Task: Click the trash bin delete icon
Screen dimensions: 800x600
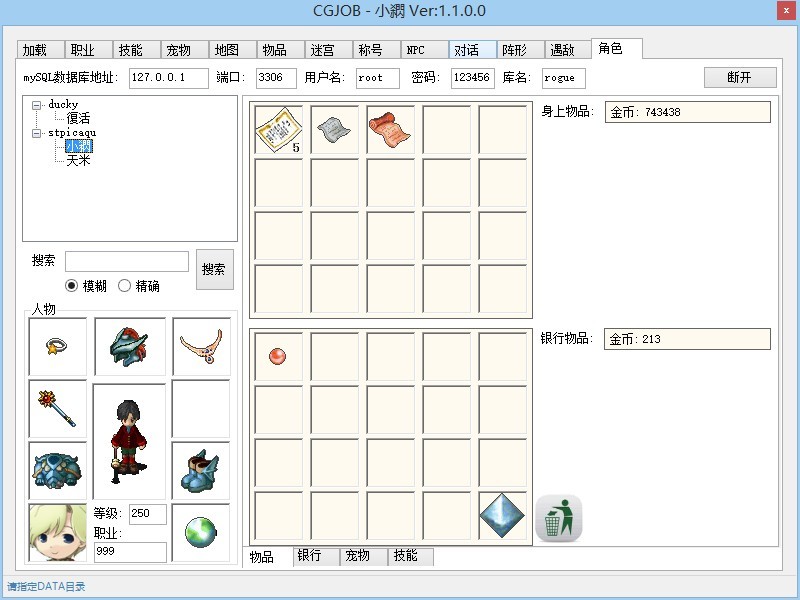Action: click(x=559, y=518)
